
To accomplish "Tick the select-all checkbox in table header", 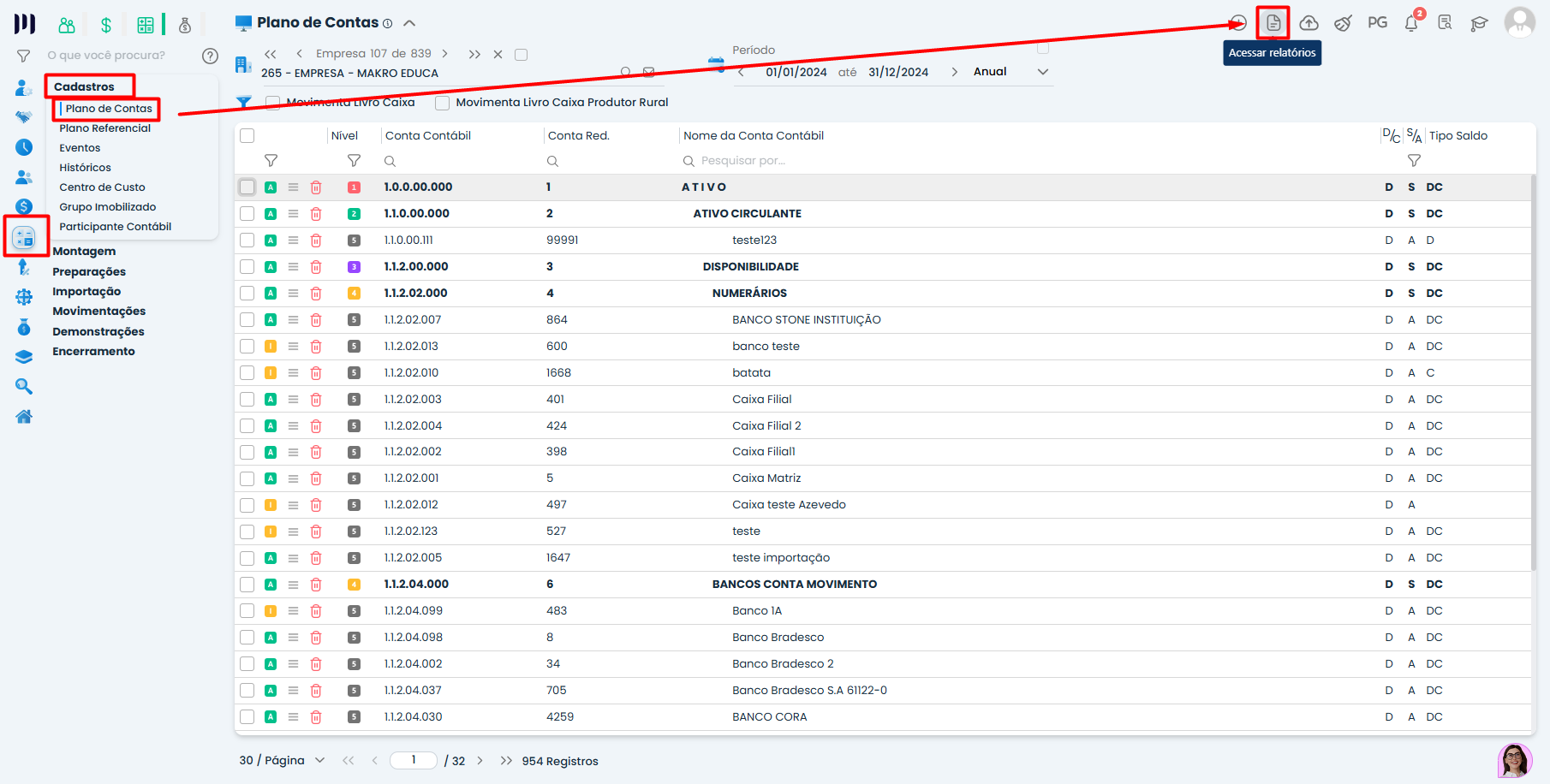I will coord(247,136).
